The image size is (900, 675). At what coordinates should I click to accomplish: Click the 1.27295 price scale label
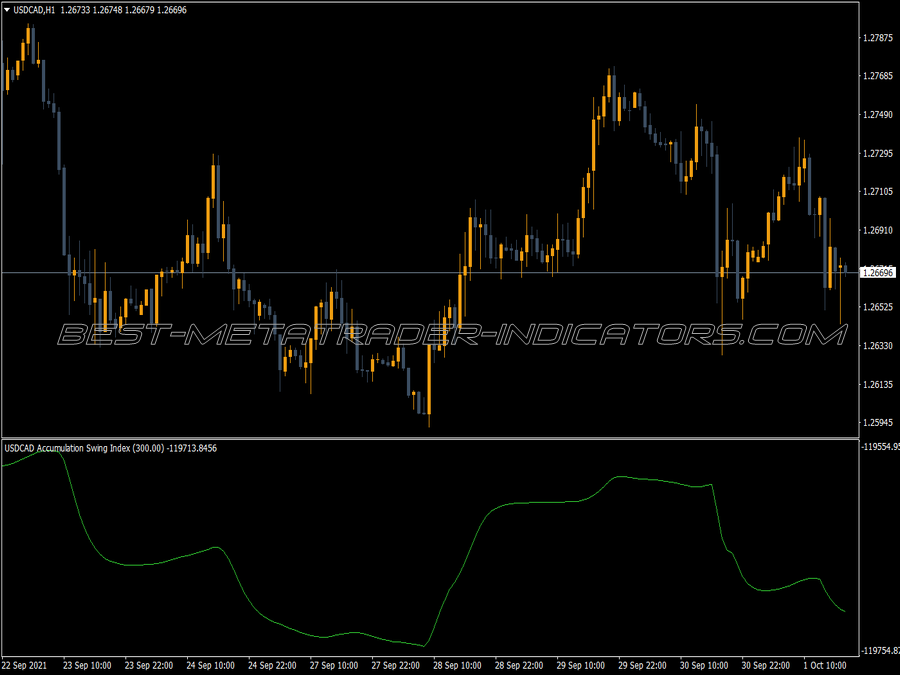point(878,153)
